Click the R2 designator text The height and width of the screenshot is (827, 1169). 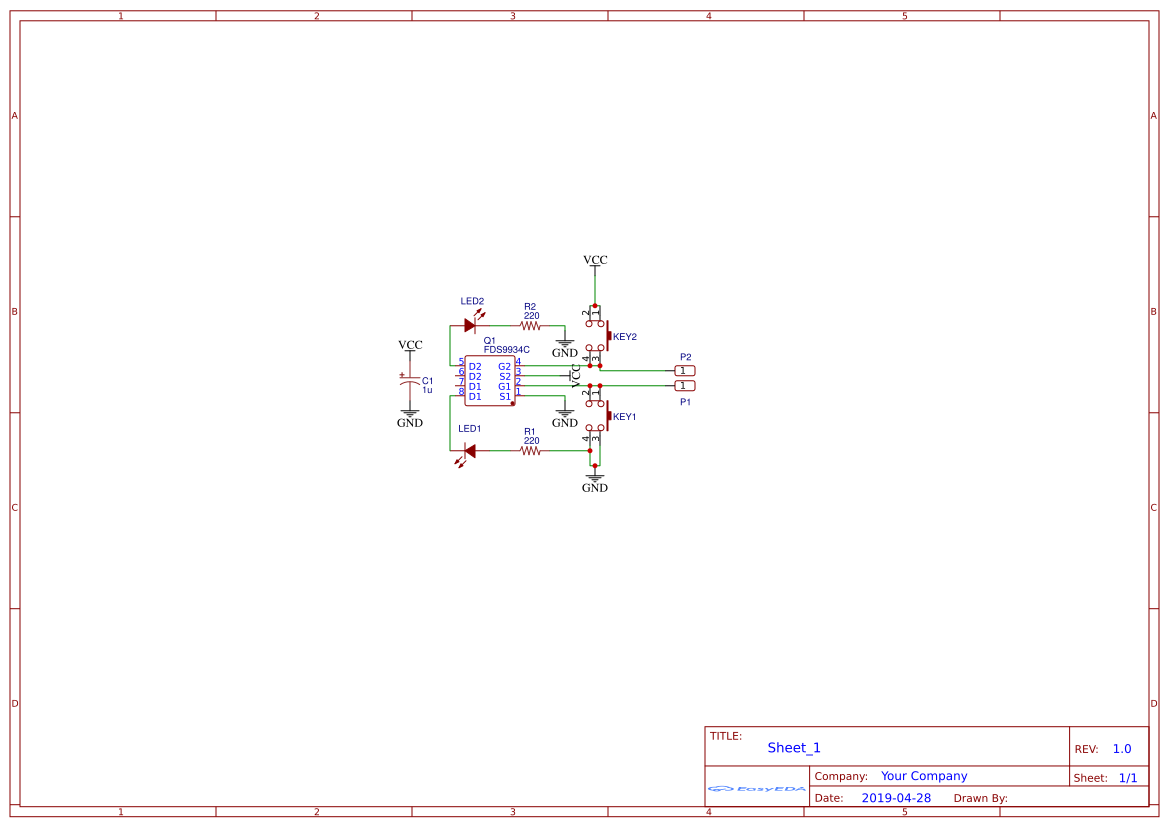coord(530,306)
